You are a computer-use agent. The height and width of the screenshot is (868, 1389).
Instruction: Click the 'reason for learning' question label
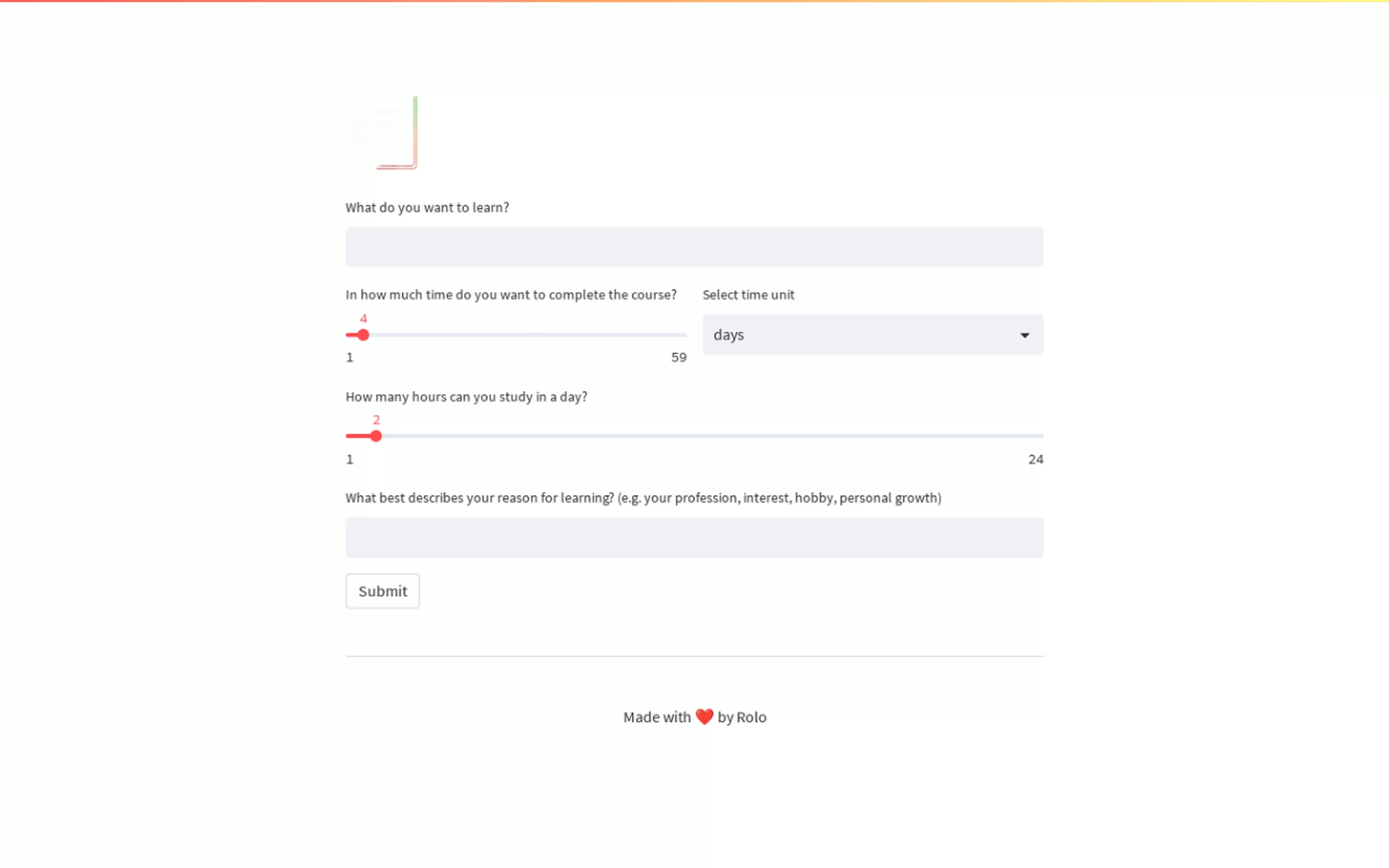pyautogui.click(x=643, y=498)
